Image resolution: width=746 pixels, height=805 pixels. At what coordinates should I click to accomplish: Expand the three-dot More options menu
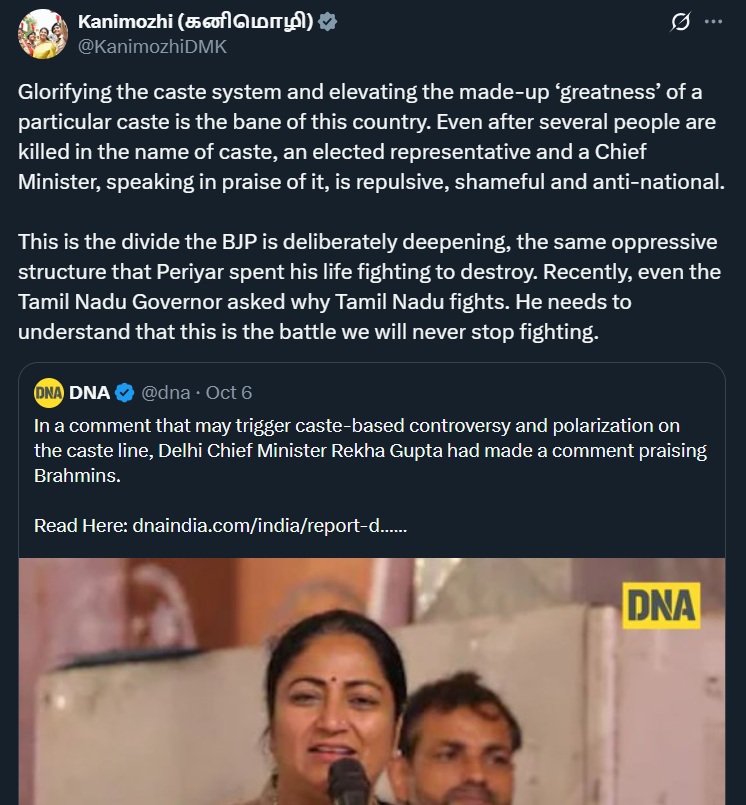713,22
